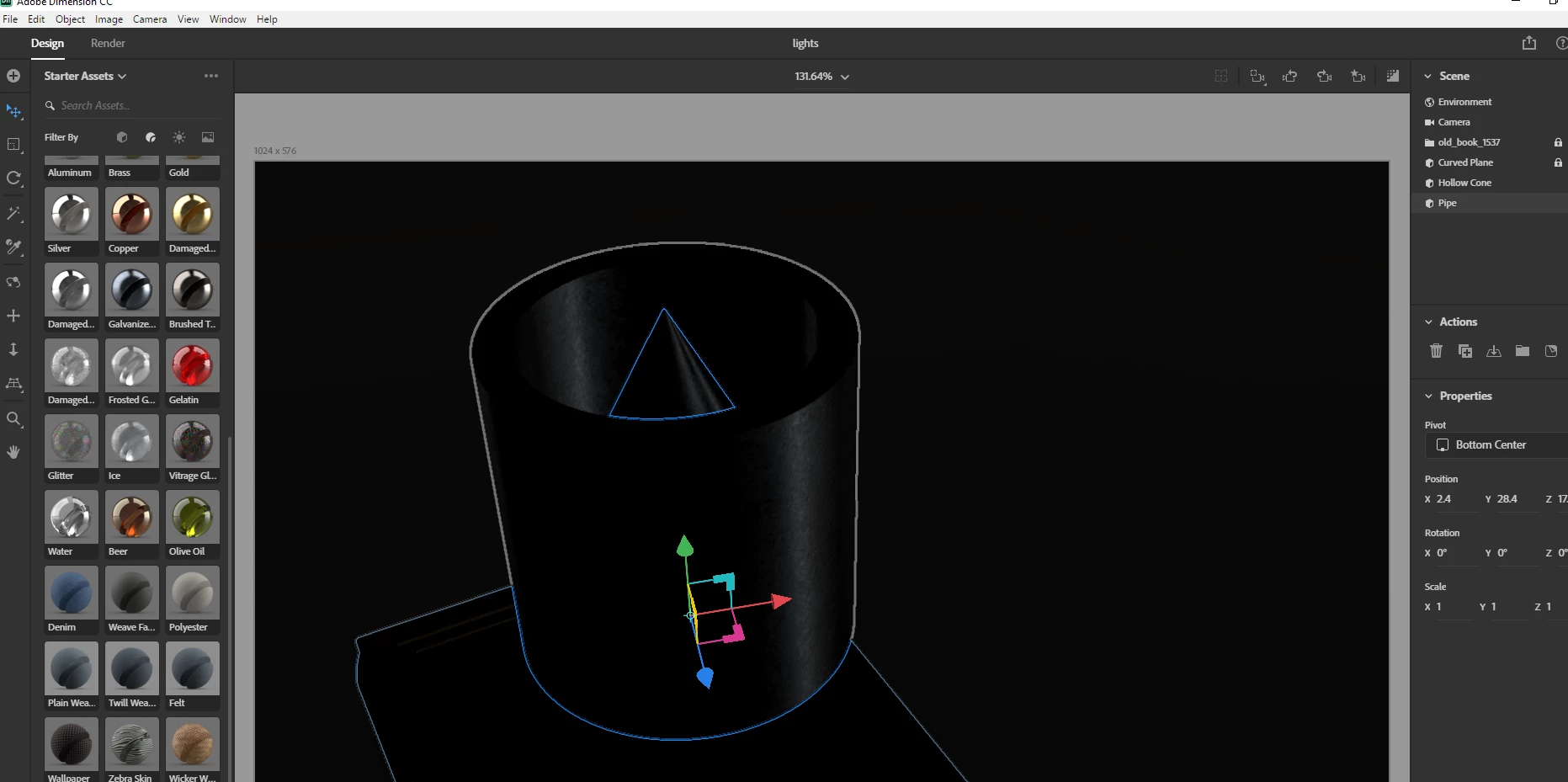Open the 131.64% zoom dropdown
The height and width of the screenshot is (782, 1568).
(x=822, y=77)
